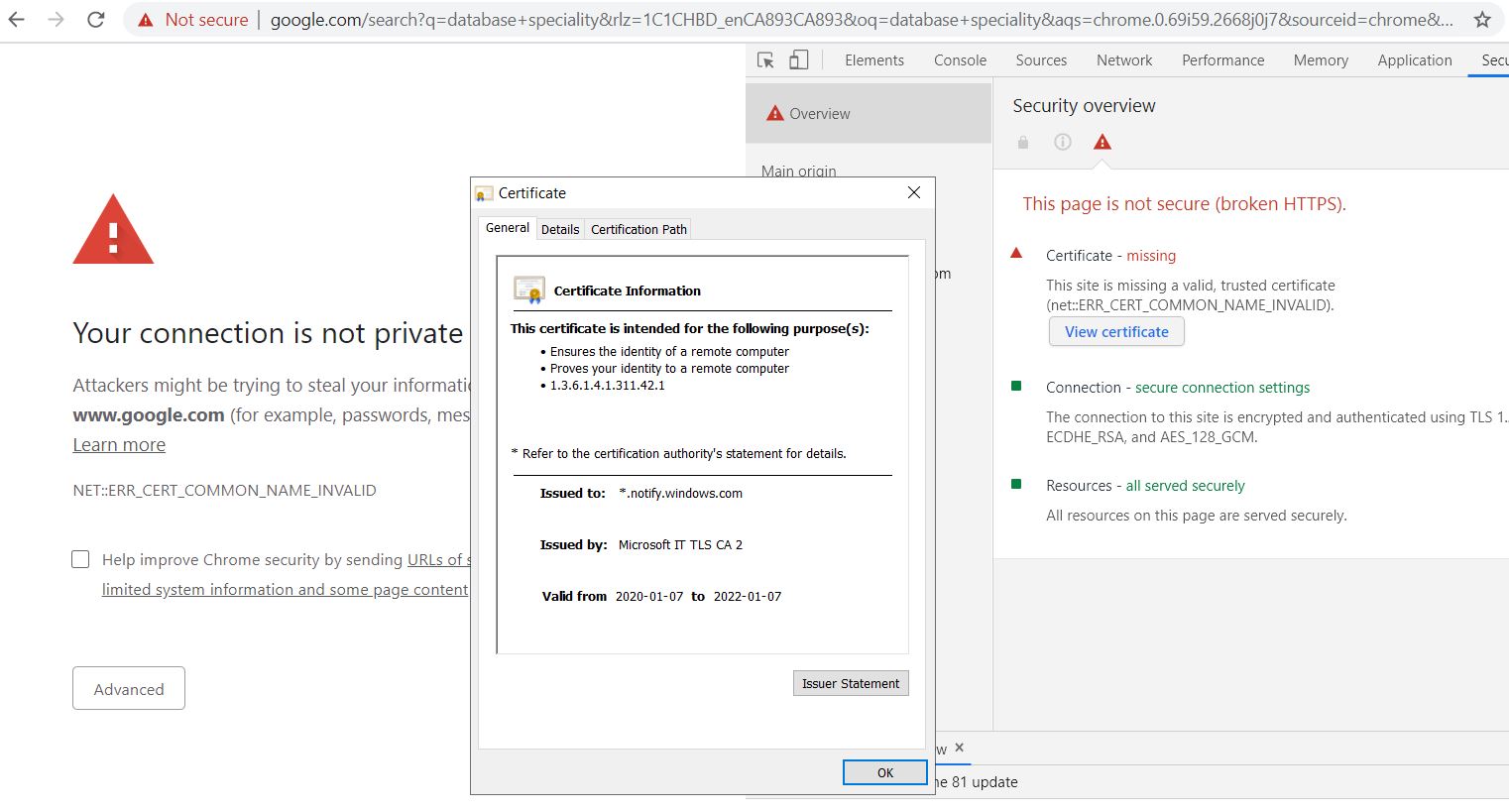Open the Certification Path tab
This screenshot has width=1509, height=812.
tap(638, 229)
